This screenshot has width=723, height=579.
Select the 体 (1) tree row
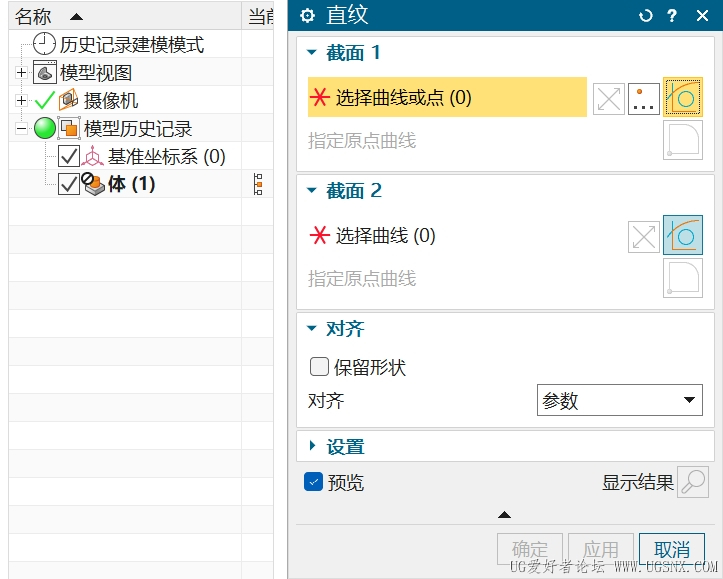tap(141, 184)
